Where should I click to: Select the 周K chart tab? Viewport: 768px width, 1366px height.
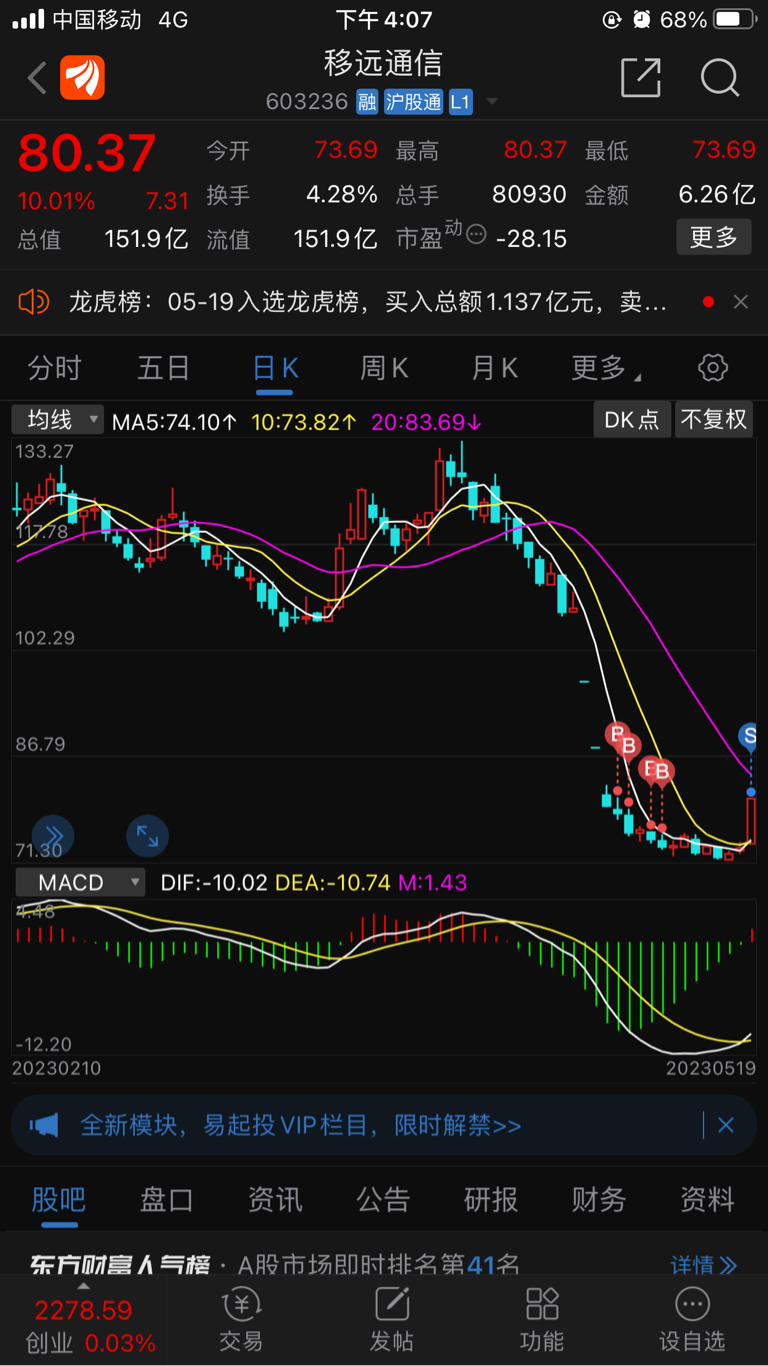[x=384, y=368]
